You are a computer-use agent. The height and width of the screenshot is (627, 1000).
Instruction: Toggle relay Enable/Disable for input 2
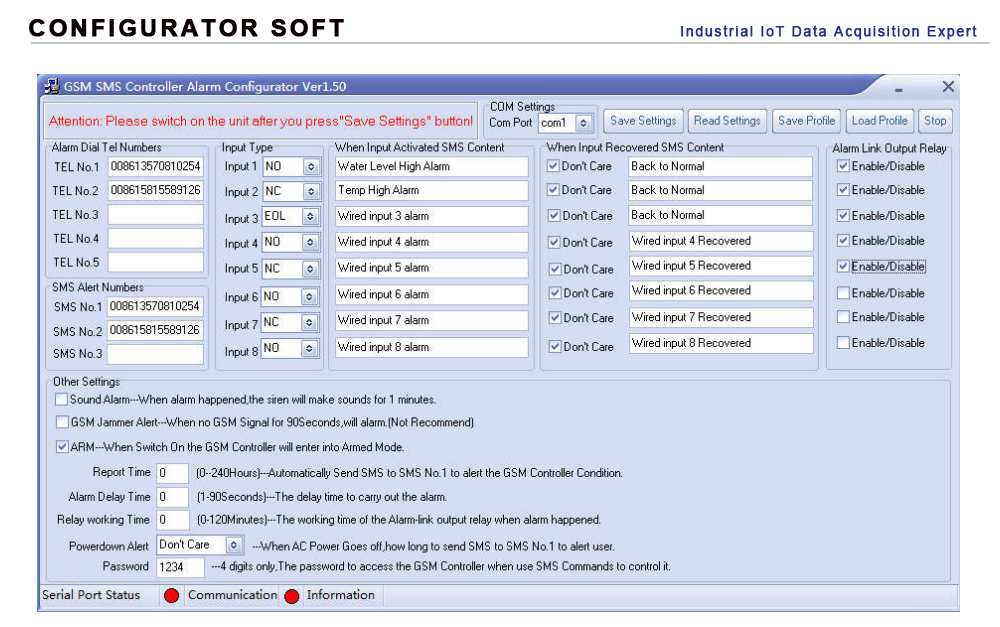click(843, 189)
